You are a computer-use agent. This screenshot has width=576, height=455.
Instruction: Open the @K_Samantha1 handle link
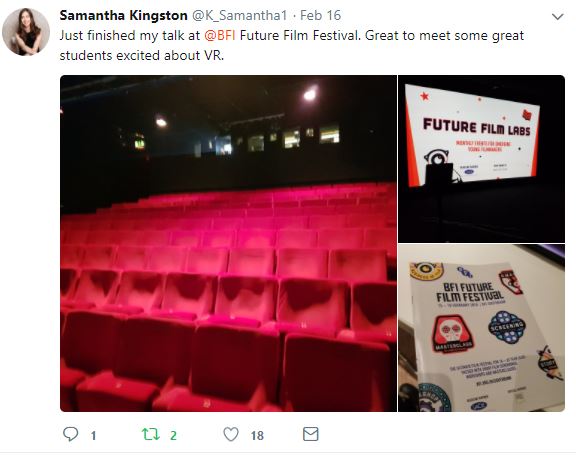click(x=240, y=15)
